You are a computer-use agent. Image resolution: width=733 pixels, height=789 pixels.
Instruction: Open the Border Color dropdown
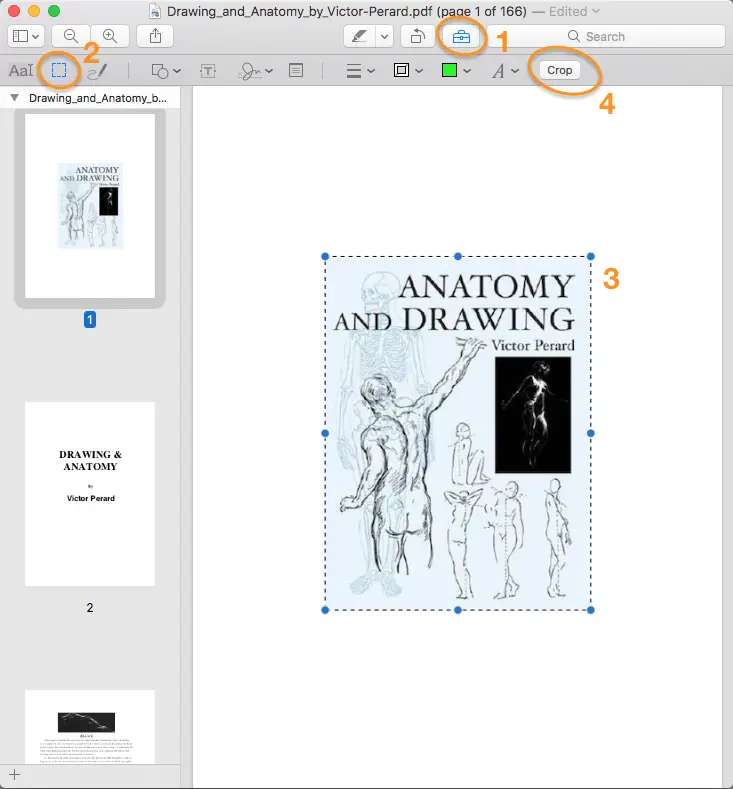tap(408, 71)
